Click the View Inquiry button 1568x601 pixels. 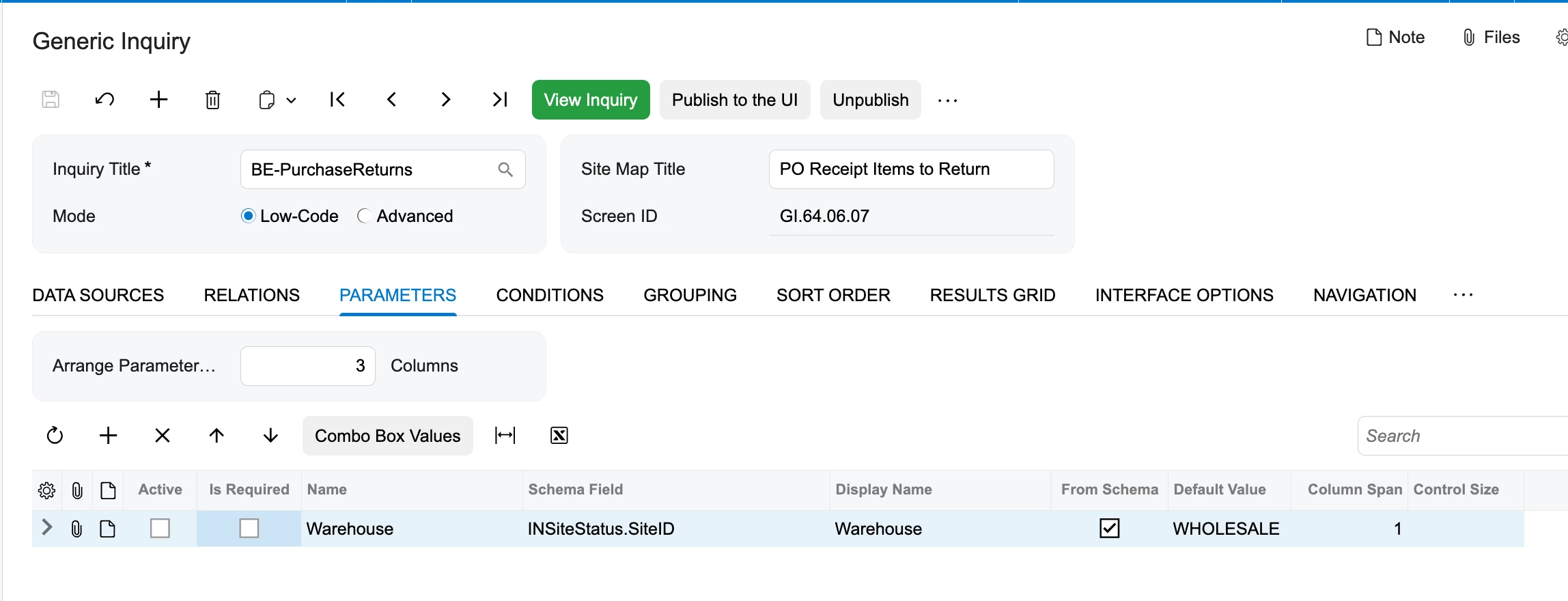(591, 100)
